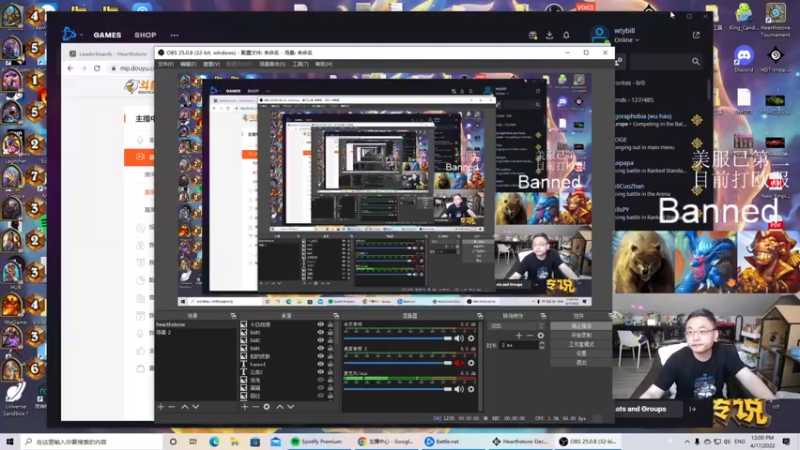Add a new scene with plus button

(161, 407)
